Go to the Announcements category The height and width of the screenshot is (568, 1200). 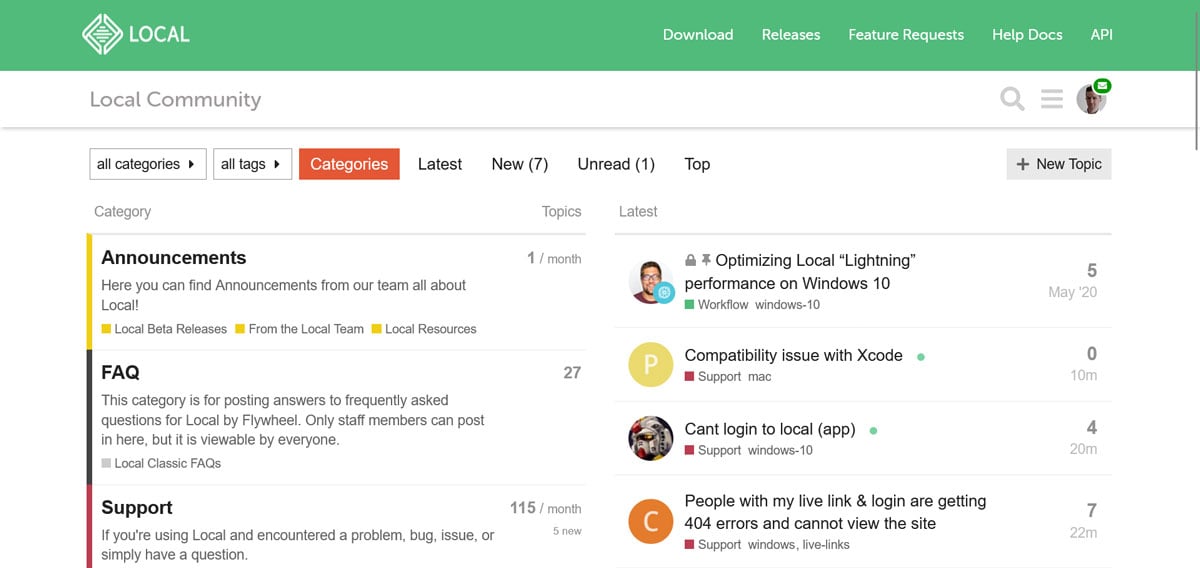pyautogui.click(x=174, y=258)
